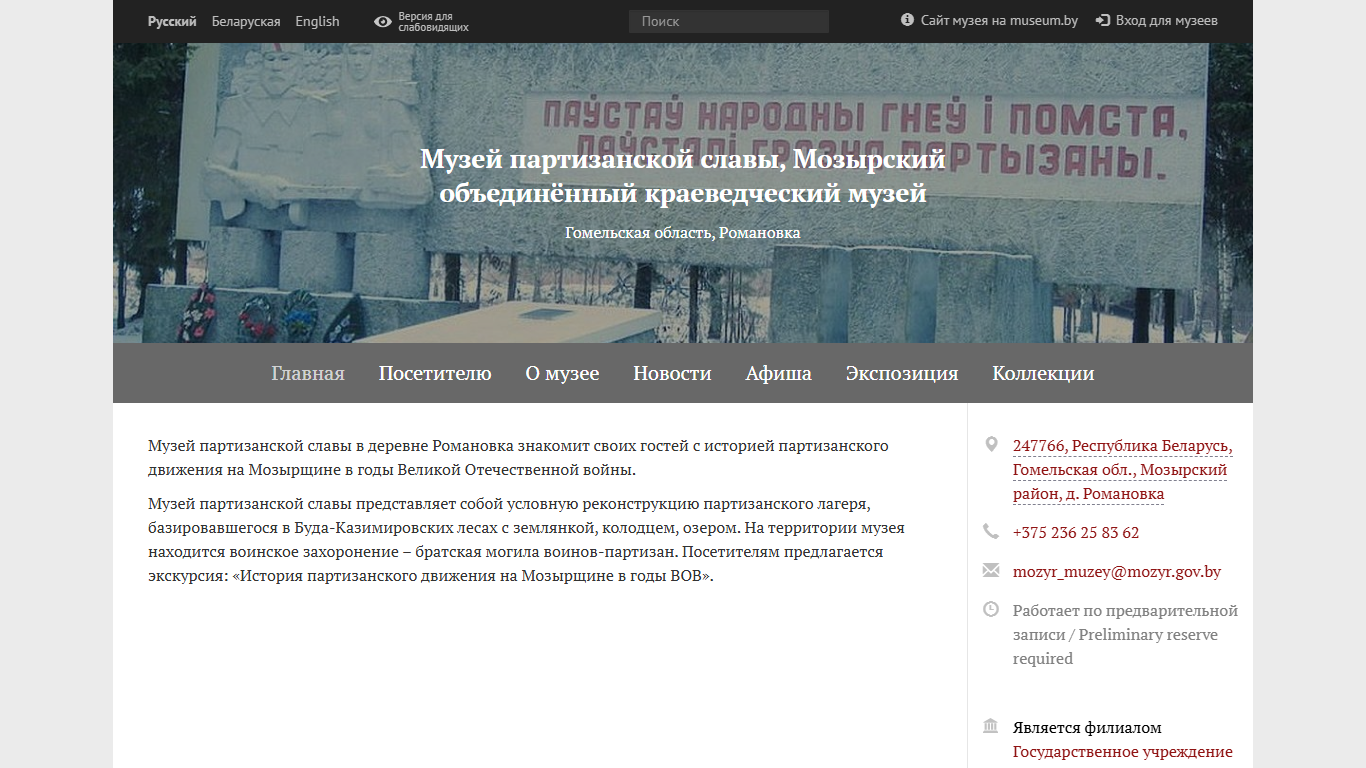Click the museum title heading on the banner

tap(683, 175)
